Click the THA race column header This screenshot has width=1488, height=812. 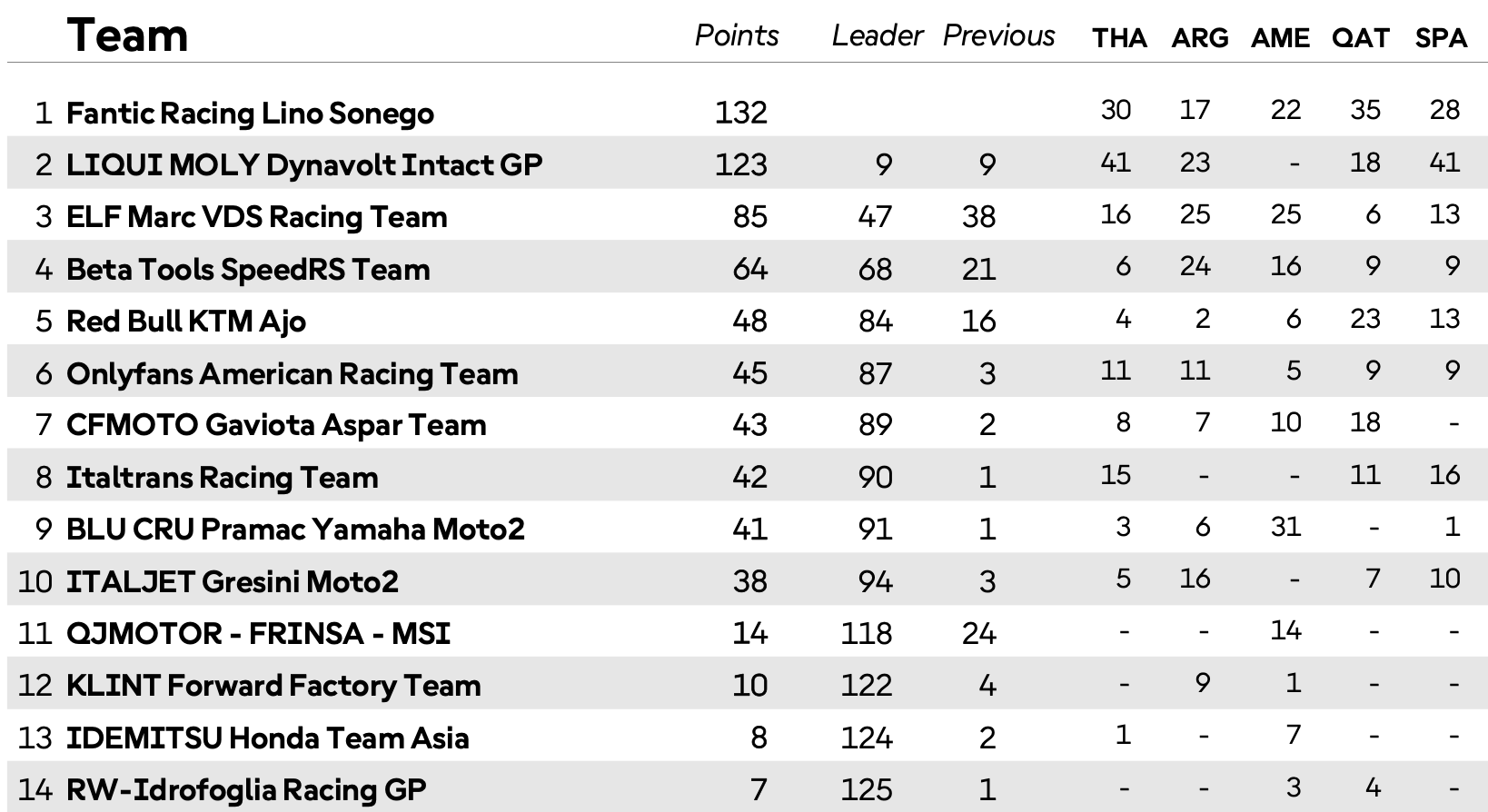[1119, 38]
